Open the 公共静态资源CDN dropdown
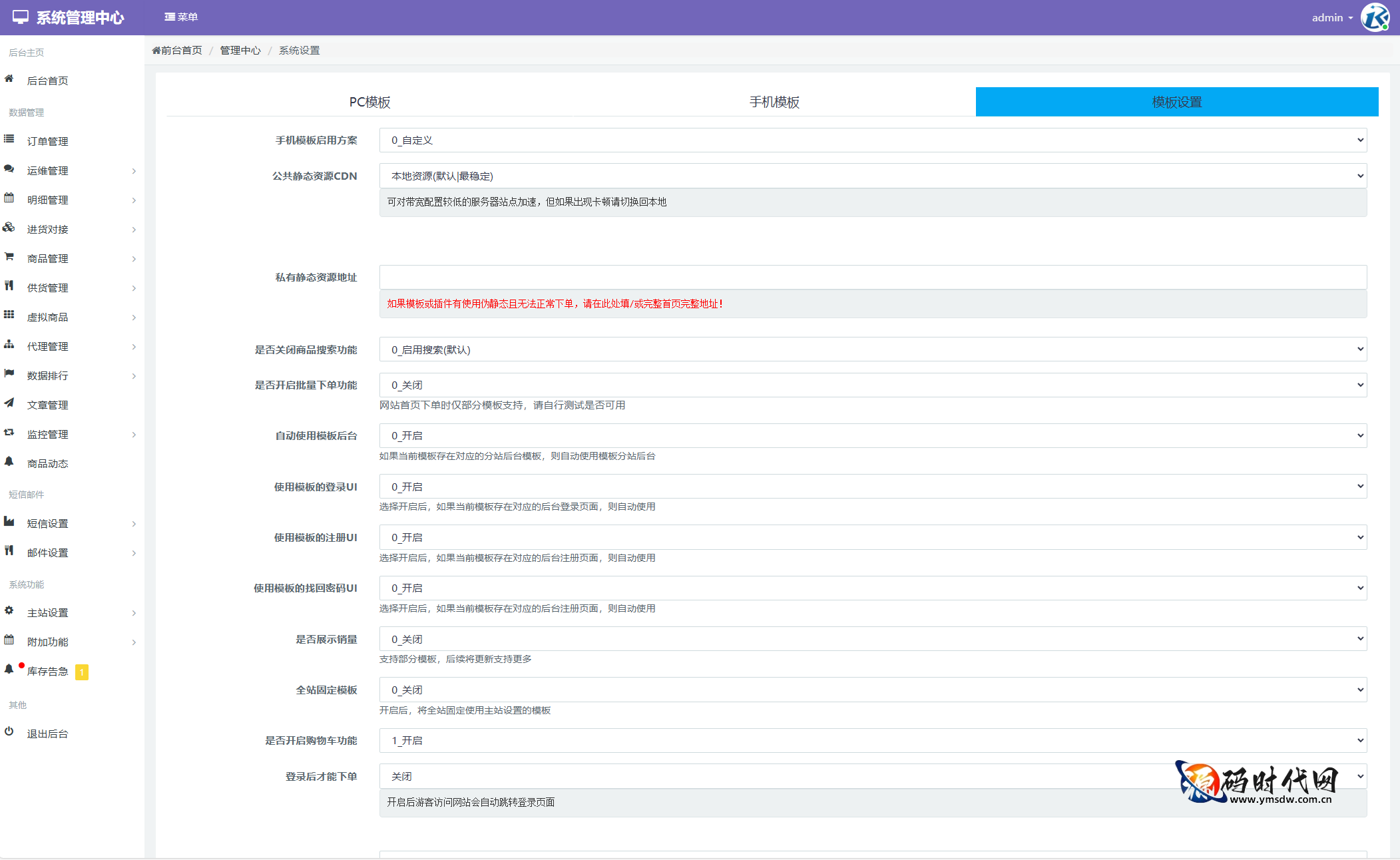 click(x=872, y=176)
